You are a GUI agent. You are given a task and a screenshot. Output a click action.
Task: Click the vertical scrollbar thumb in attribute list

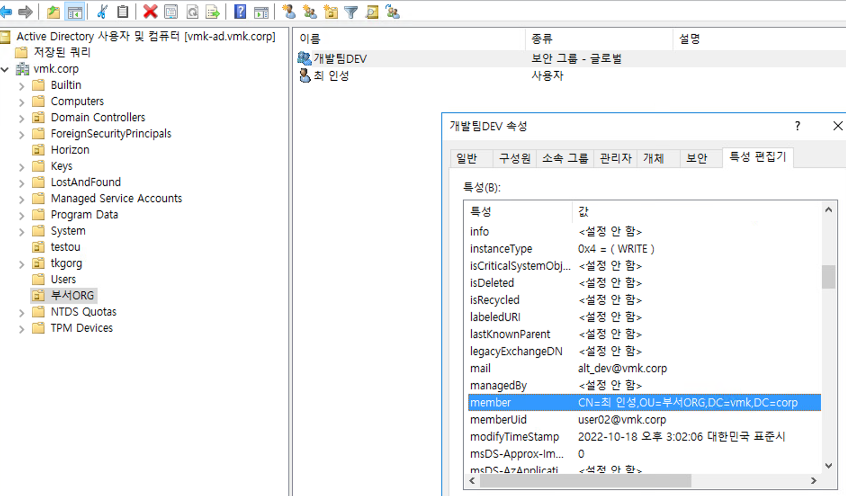coord(829,277)
